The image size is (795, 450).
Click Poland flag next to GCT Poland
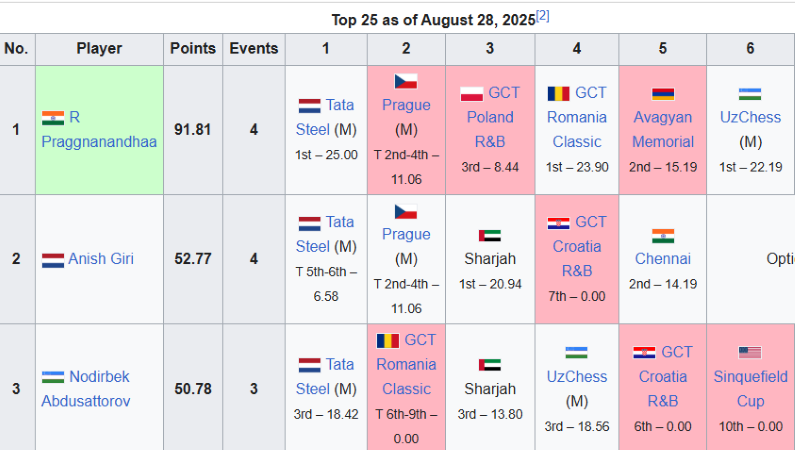click(472, 94)
